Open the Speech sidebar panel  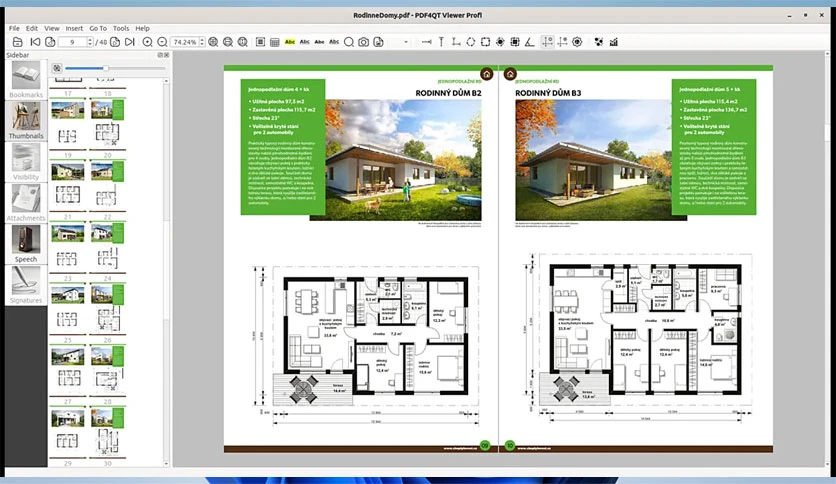click(x=26, y=244)
